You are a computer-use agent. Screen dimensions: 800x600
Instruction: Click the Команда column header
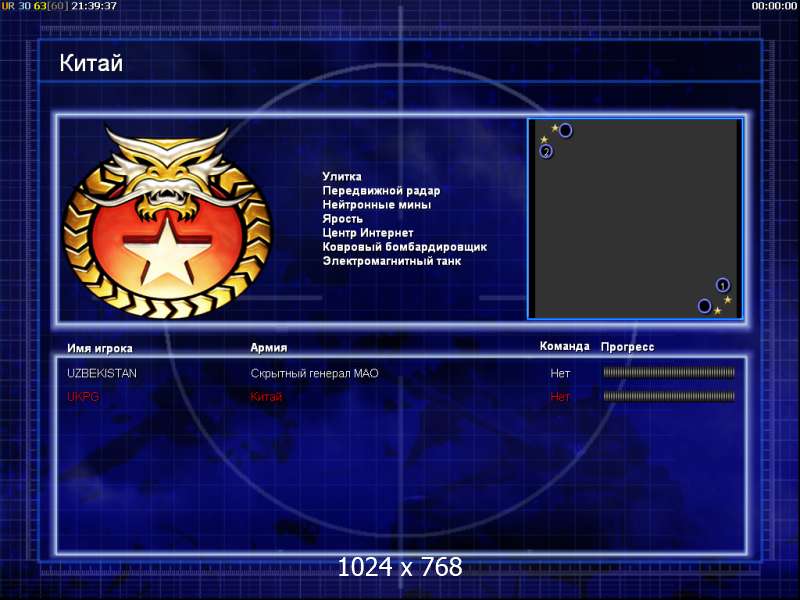point(565,346)
